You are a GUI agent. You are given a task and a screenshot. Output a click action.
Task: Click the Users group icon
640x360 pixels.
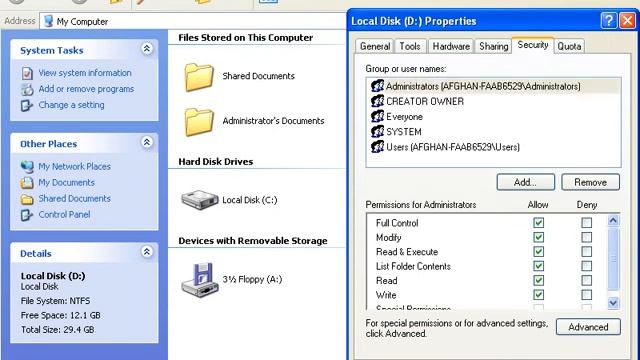point(378,147)
